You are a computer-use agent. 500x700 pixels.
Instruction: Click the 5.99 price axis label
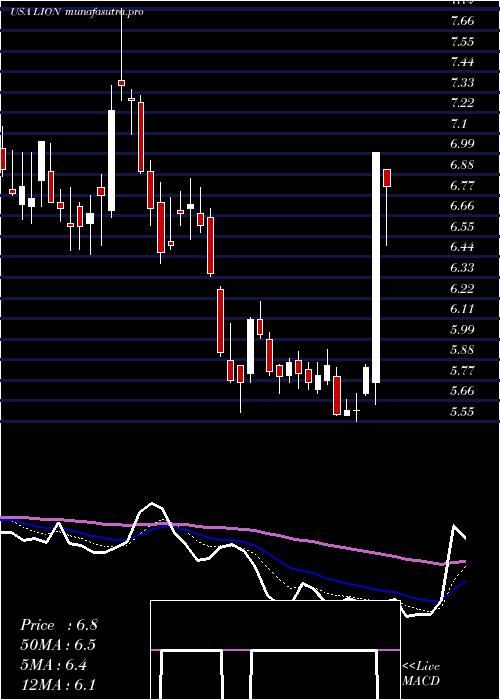click(462, 329)
